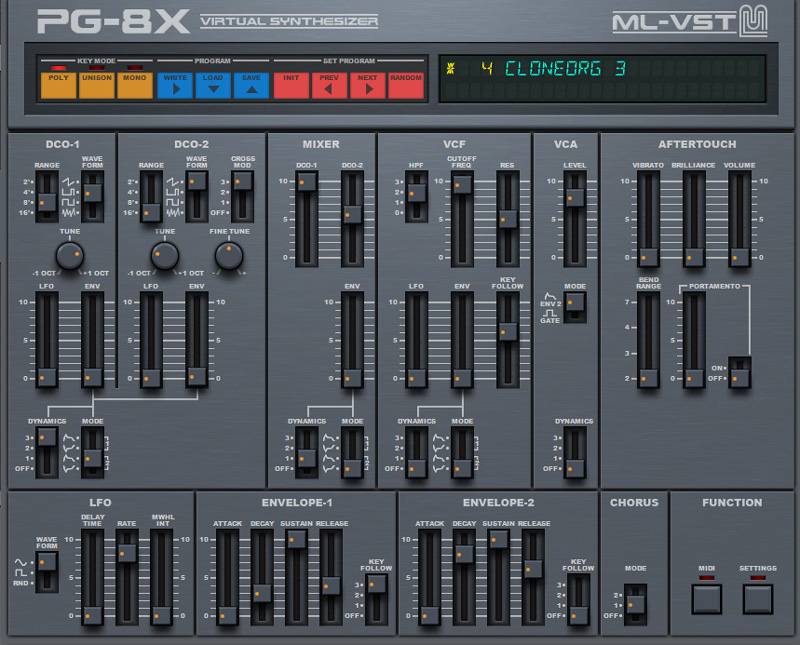Image resolution: width=800 pixels, height=645 pixels.
Task: Click the MIXER DCO-2 level slider handle
Action: click(352, 215)
